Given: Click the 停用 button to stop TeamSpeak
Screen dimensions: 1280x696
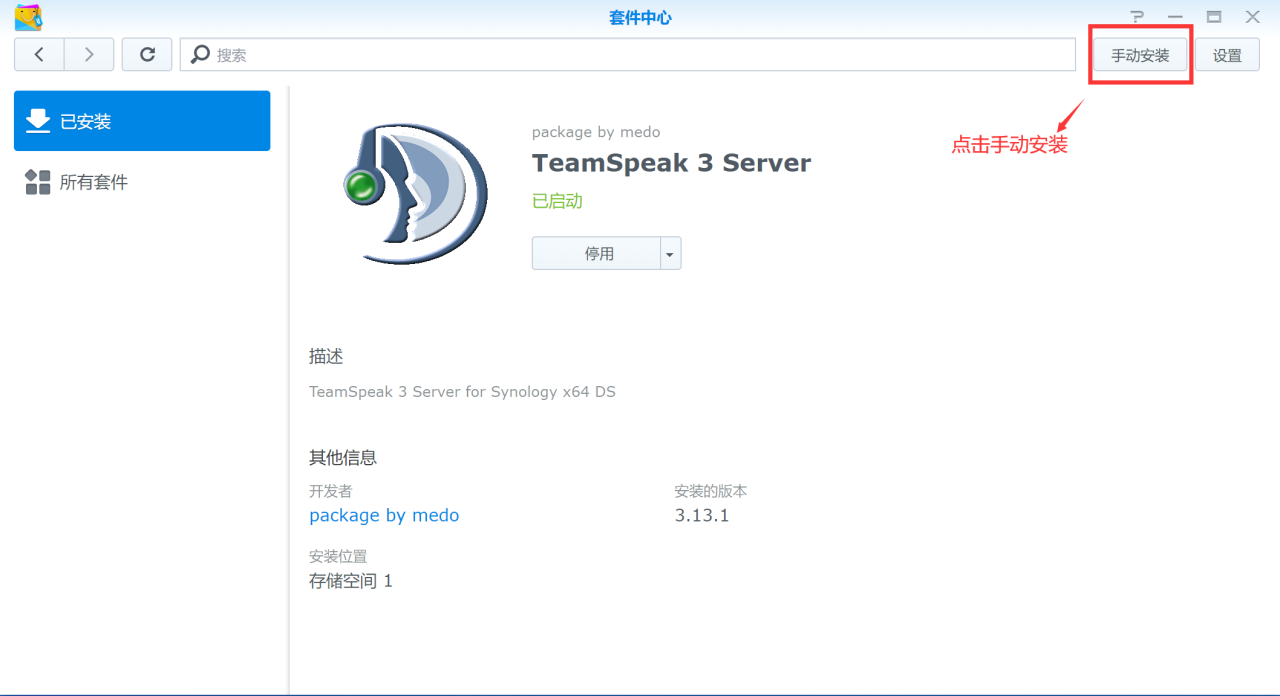Looking at the screenshot, I should (x=597, y=252).
